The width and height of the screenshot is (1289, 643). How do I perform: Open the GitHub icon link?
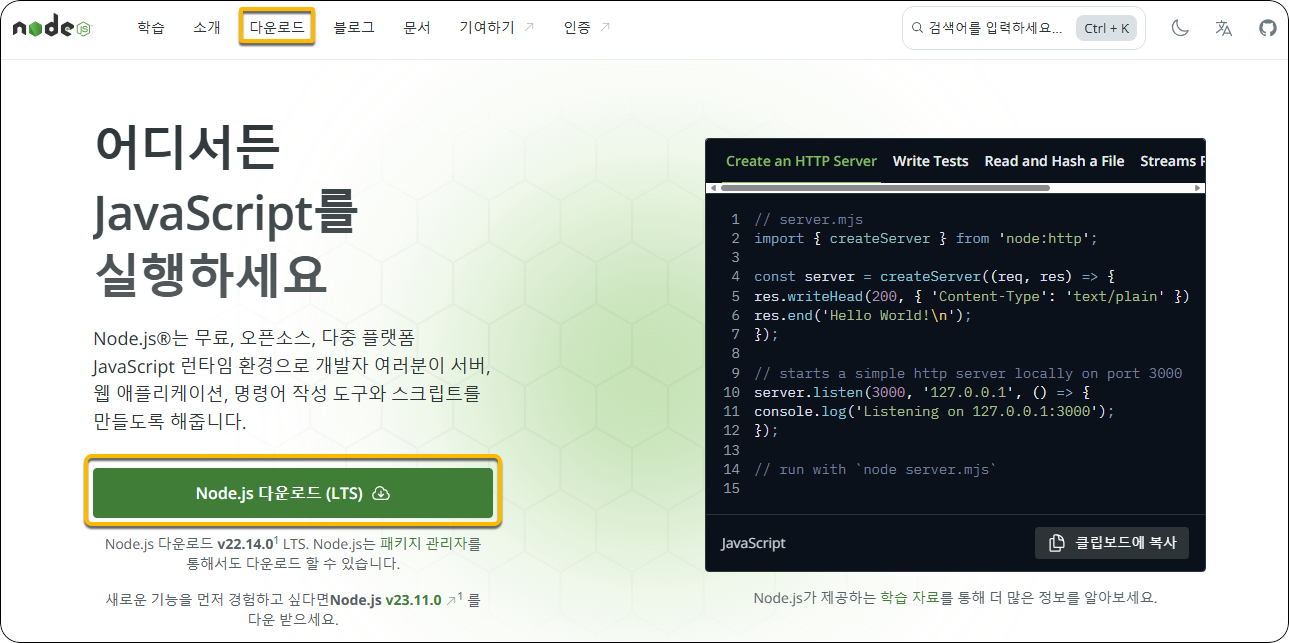click(1268, 28)
